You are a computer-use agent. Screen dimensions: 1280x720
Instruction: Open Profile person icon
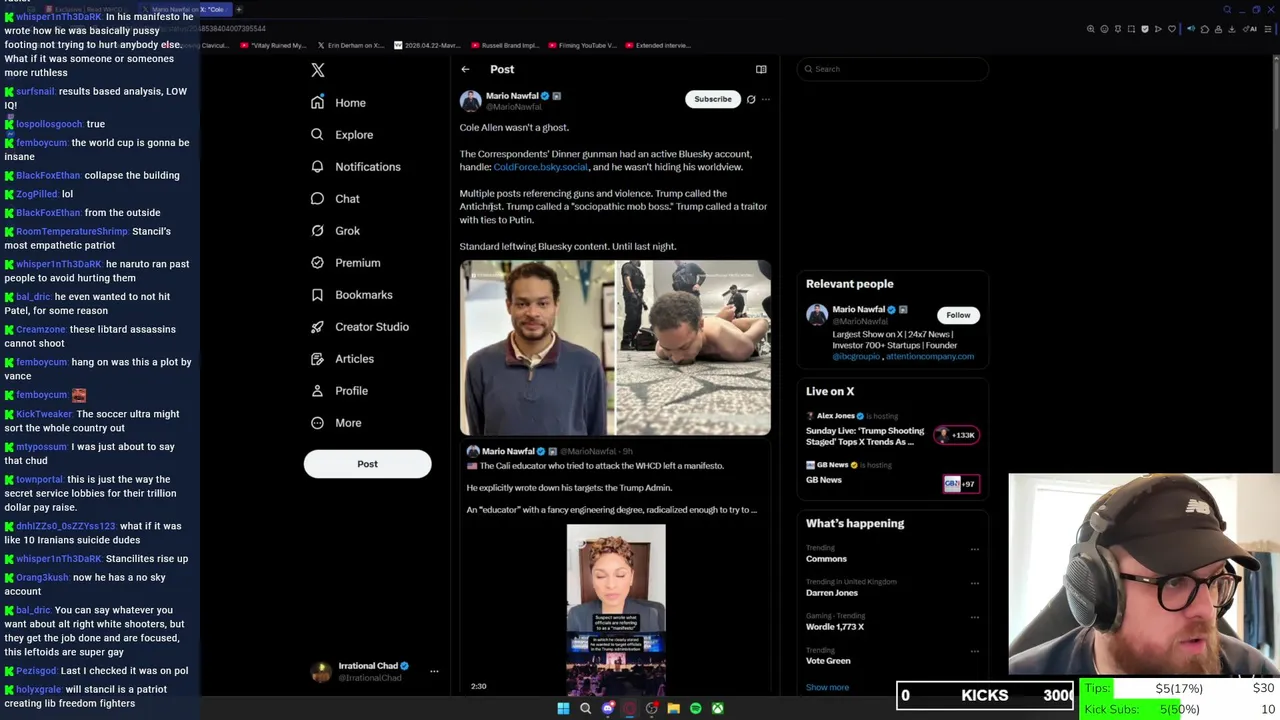click(x=317, y=391)
